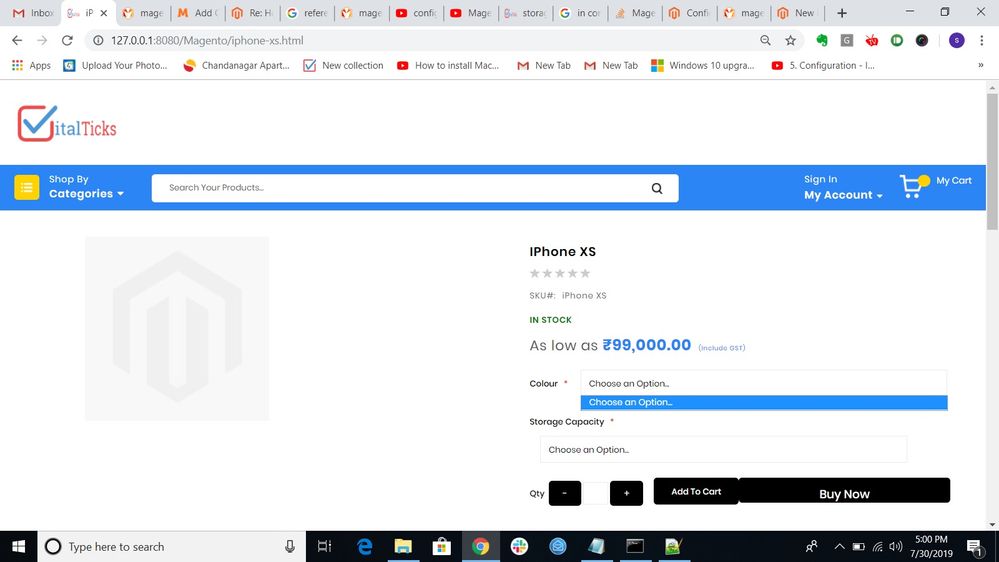This screenshot has height=562, width=999.
Task: Switch to the Inbox tab
Action: click(x=33, y=13)
